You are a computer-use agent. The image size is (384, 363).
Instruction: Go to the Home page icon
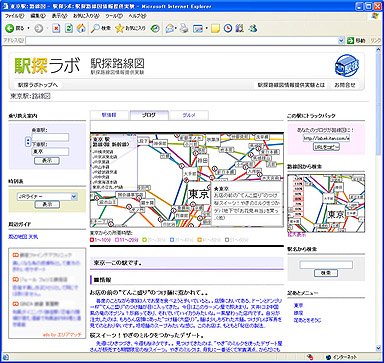[x=81, y=29]
